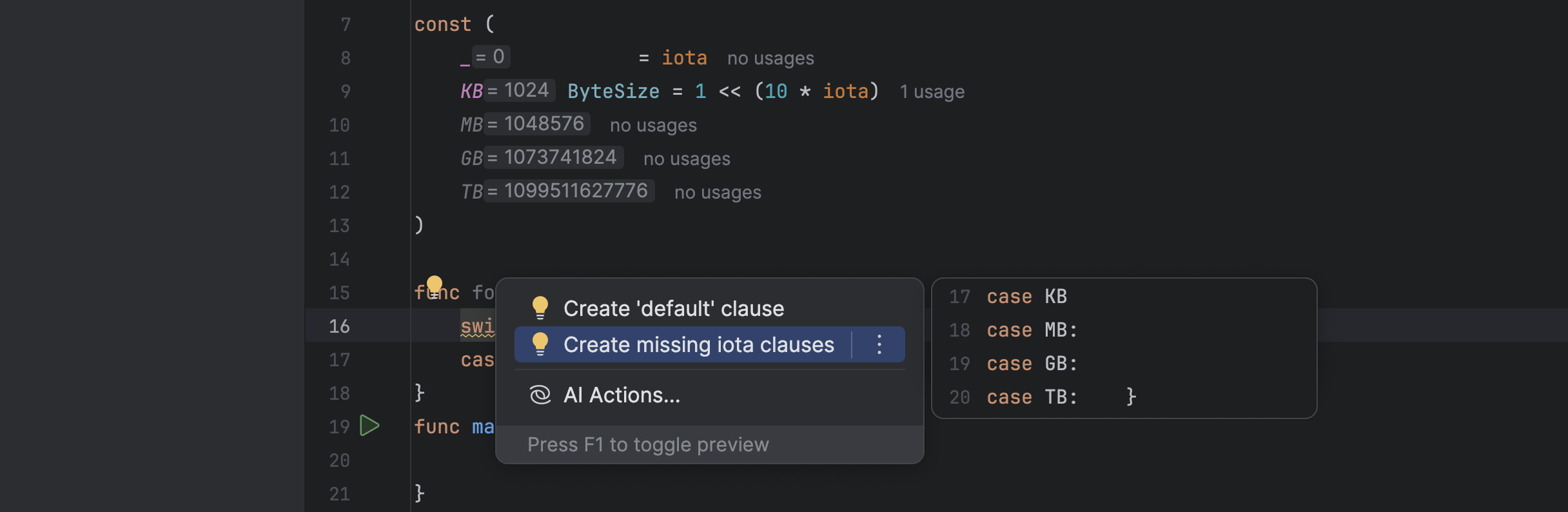Click the AI Actions spiral icon
1568x512 pixels.
[540, 395]
